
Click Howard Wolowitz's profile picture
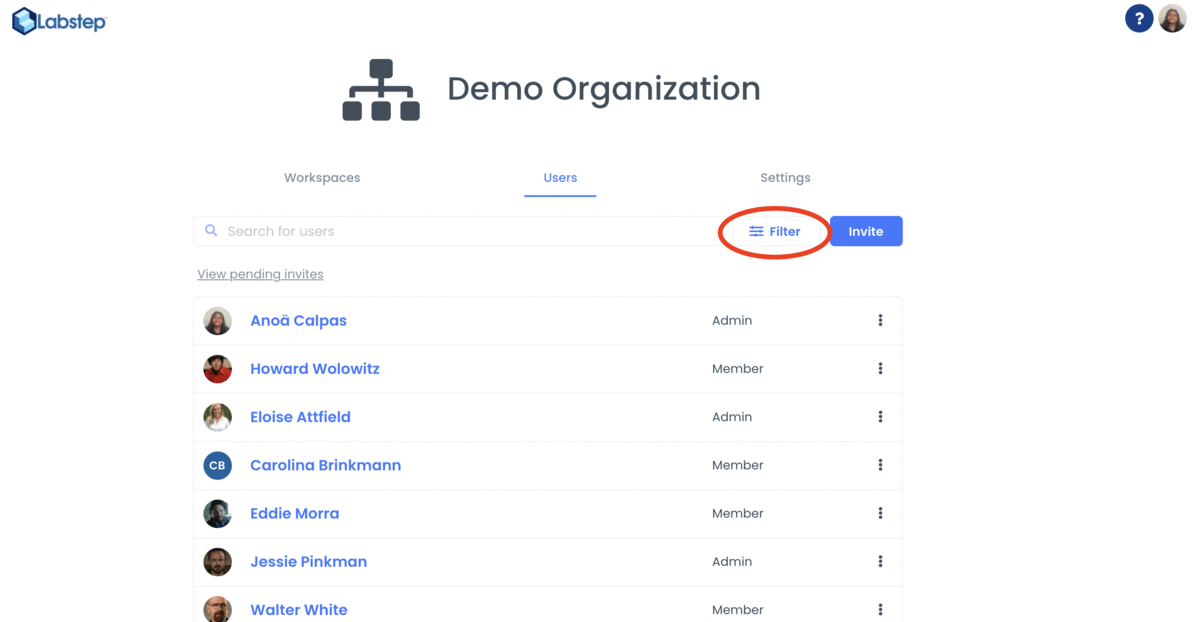(217, 368)
